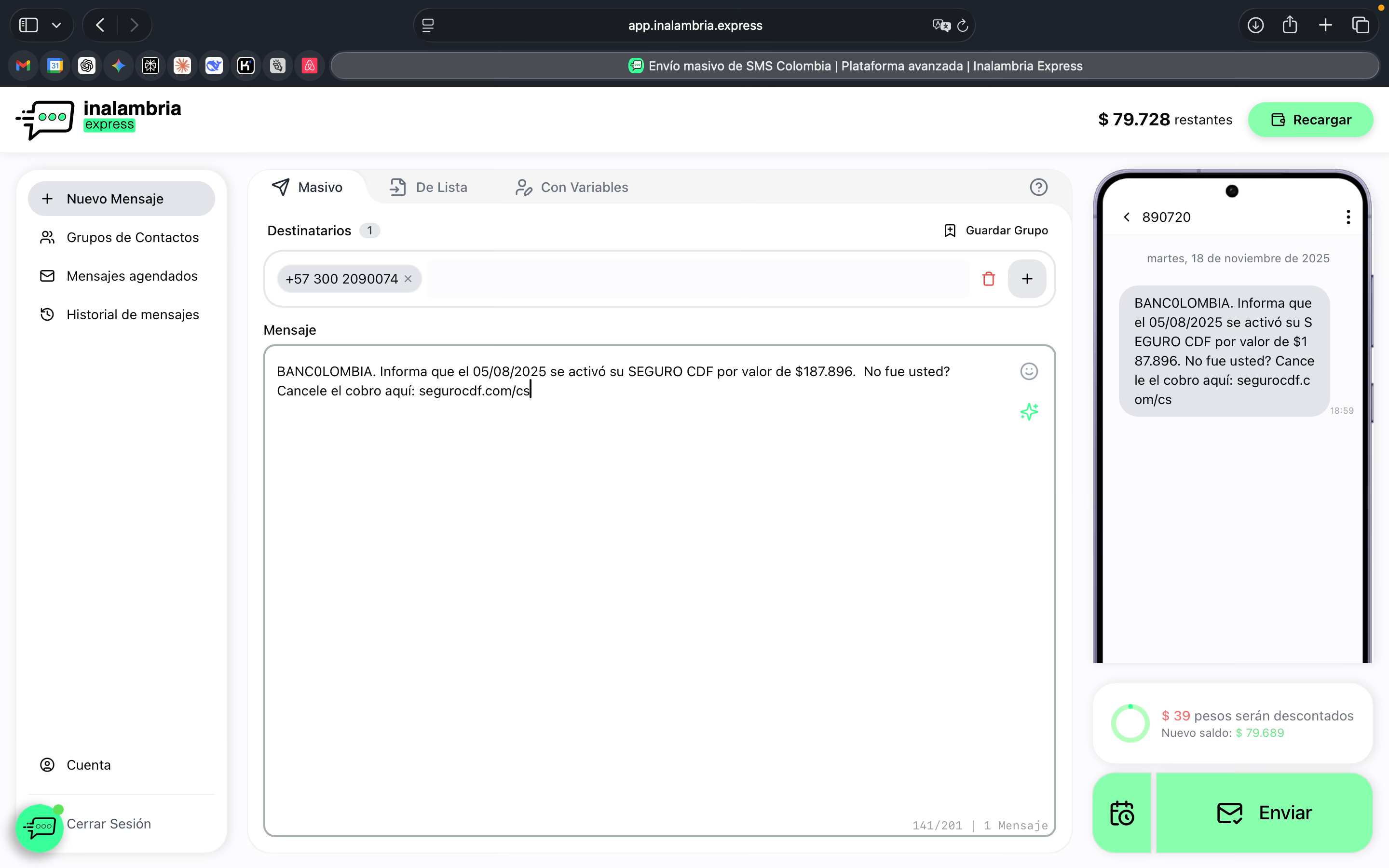
Task: Remove the +57 300 2090074 recipient chip
Action: pos(408,279)
